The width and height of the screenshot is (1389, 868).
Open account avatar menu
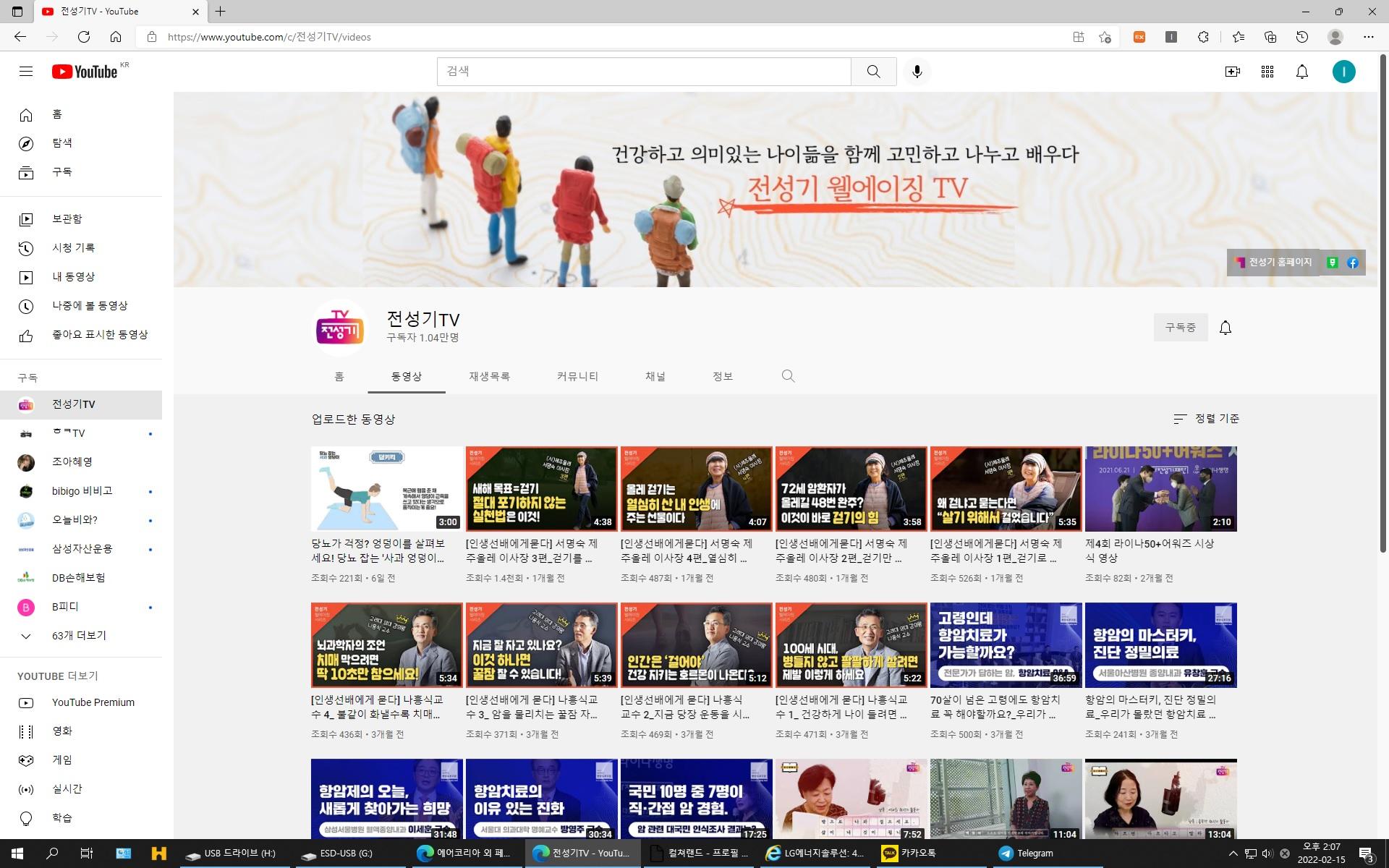1344,72
